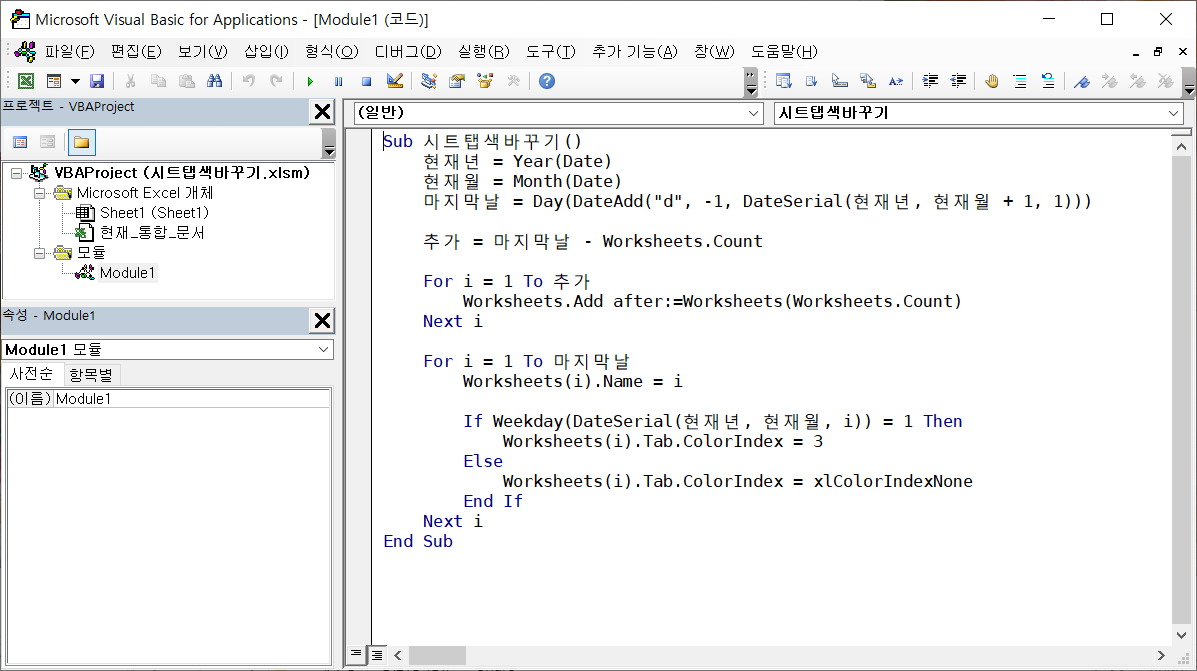Image resolution: width=1197 pixels, height=671 pixels.
Task: Open Standard toolbar overflow options arrow
Action: coord(750,82)
